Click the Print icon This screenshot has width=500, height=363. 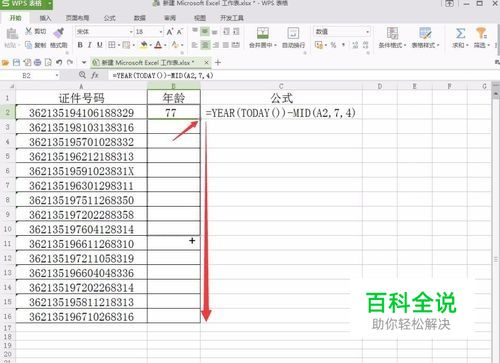[37, 62]
